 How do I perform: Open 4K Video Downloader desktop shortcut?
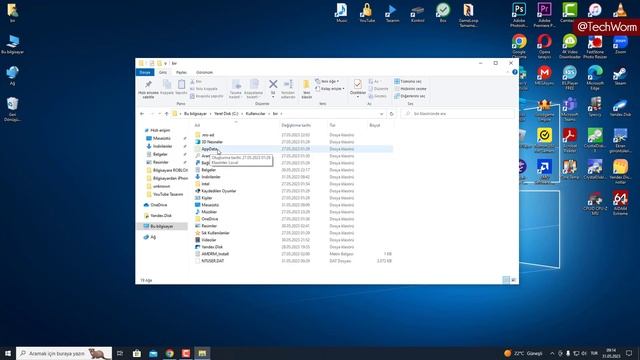coord(569,46)
